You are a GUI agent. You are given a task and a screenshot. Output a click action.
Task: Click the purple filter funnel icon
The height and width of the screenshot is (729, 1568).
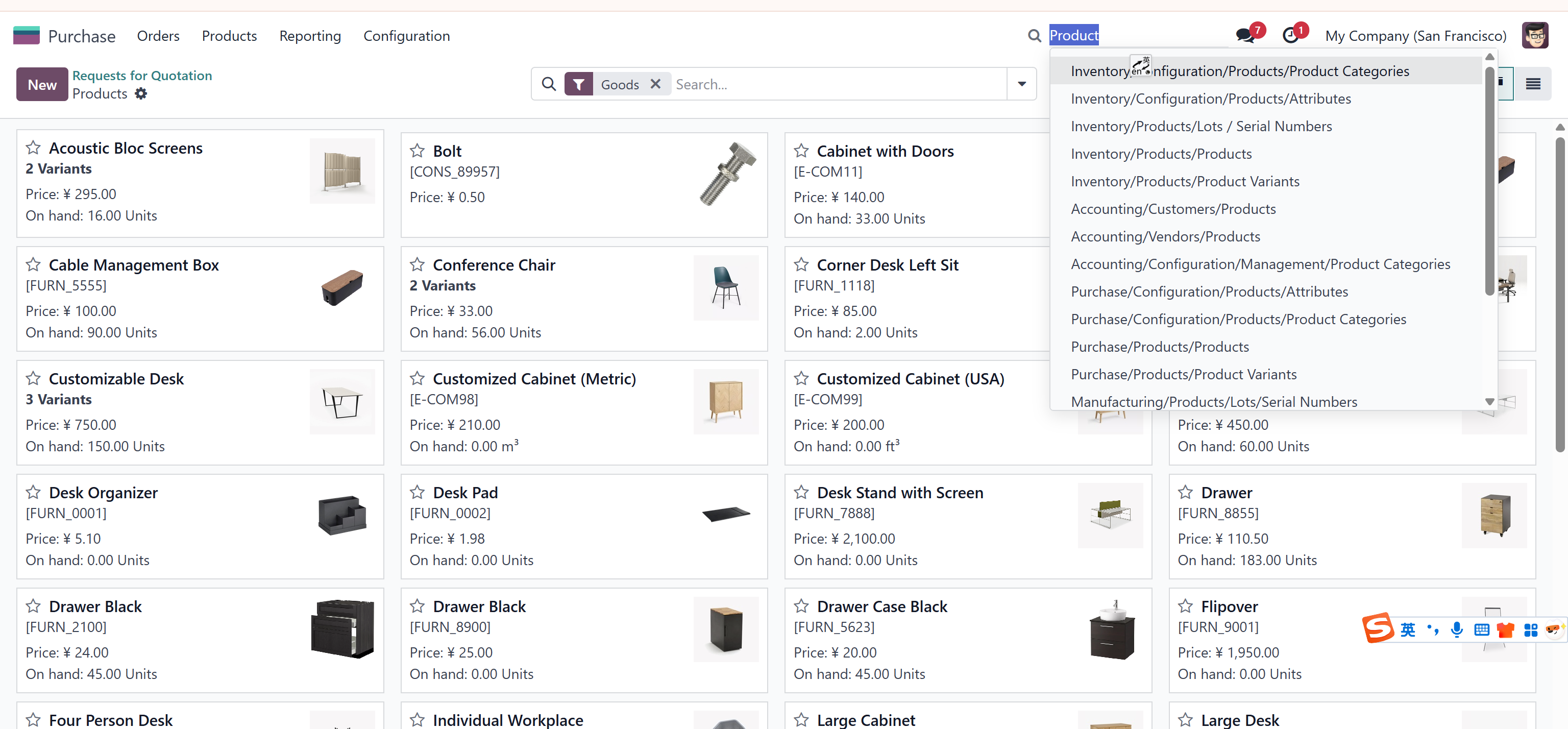pos(578,84)
